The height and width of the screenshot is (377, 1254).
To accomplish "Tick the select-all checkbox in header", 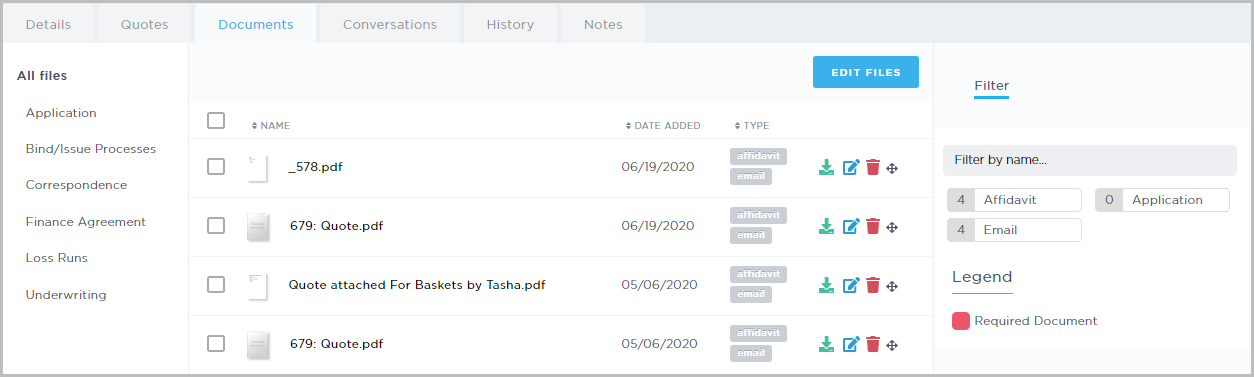I will coord(216,121).
